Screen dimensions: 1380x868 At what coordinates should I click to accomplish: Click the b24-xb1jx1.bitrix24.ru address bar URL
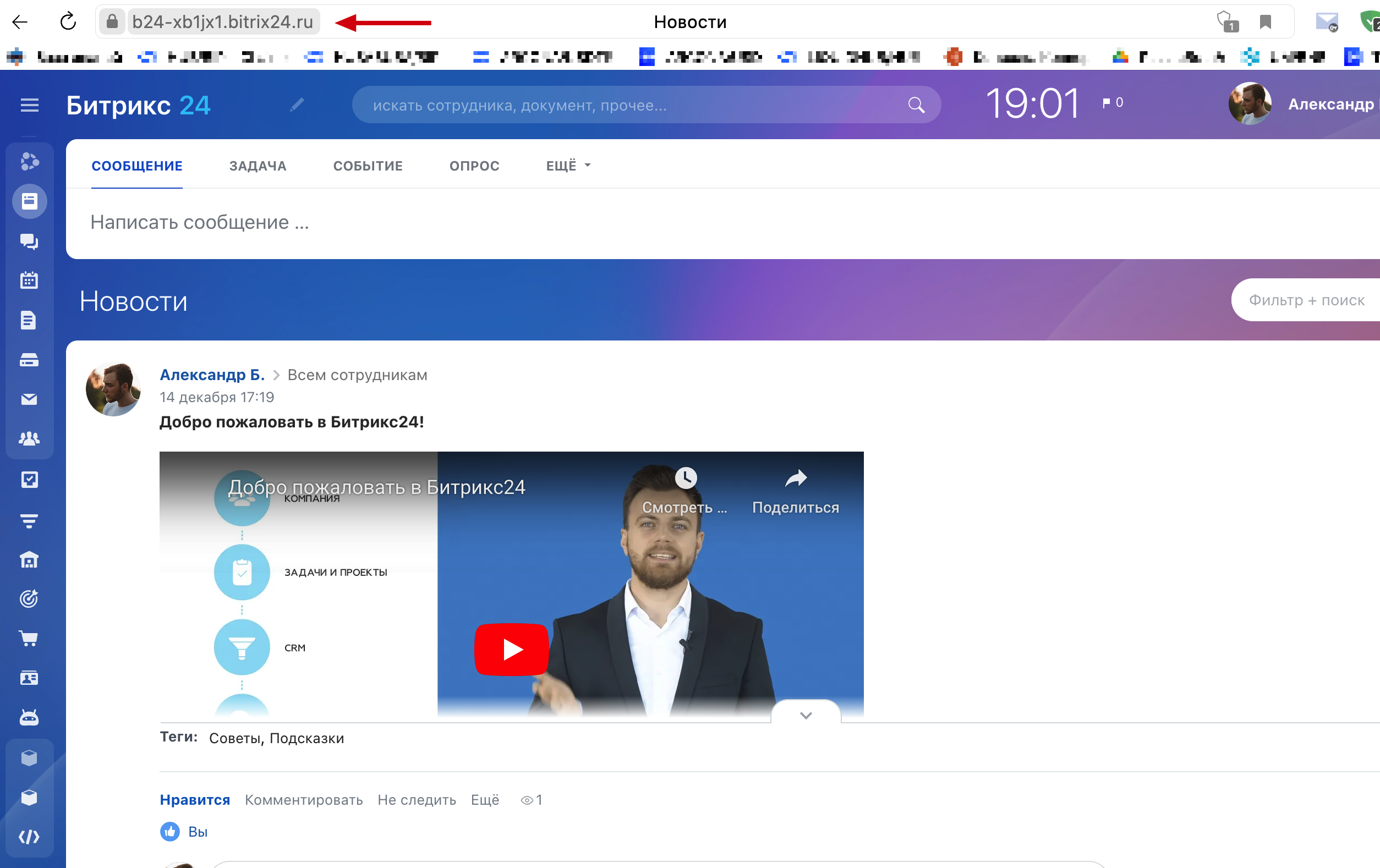click(223, 22)
